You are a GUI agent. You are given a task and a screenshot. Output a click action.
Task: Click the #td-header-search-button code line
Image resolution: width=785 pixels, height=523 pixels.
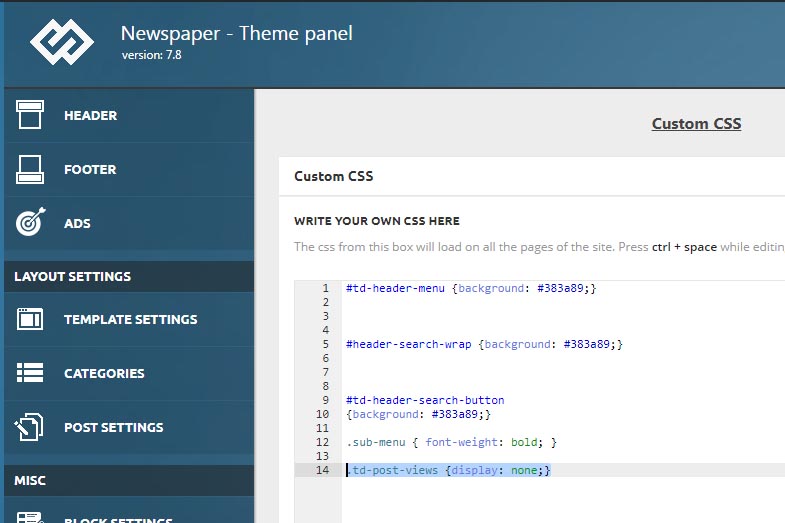425,400
